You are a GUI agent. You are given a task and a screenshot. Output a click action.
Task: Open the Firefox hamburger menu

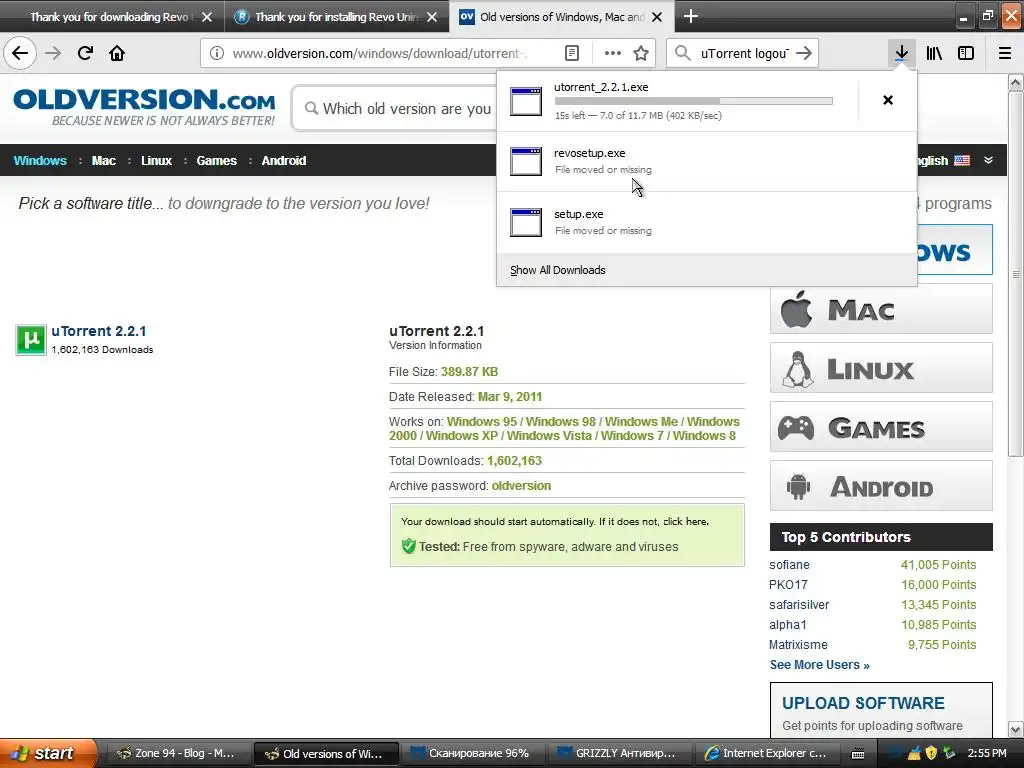[x=1005, y=53]
